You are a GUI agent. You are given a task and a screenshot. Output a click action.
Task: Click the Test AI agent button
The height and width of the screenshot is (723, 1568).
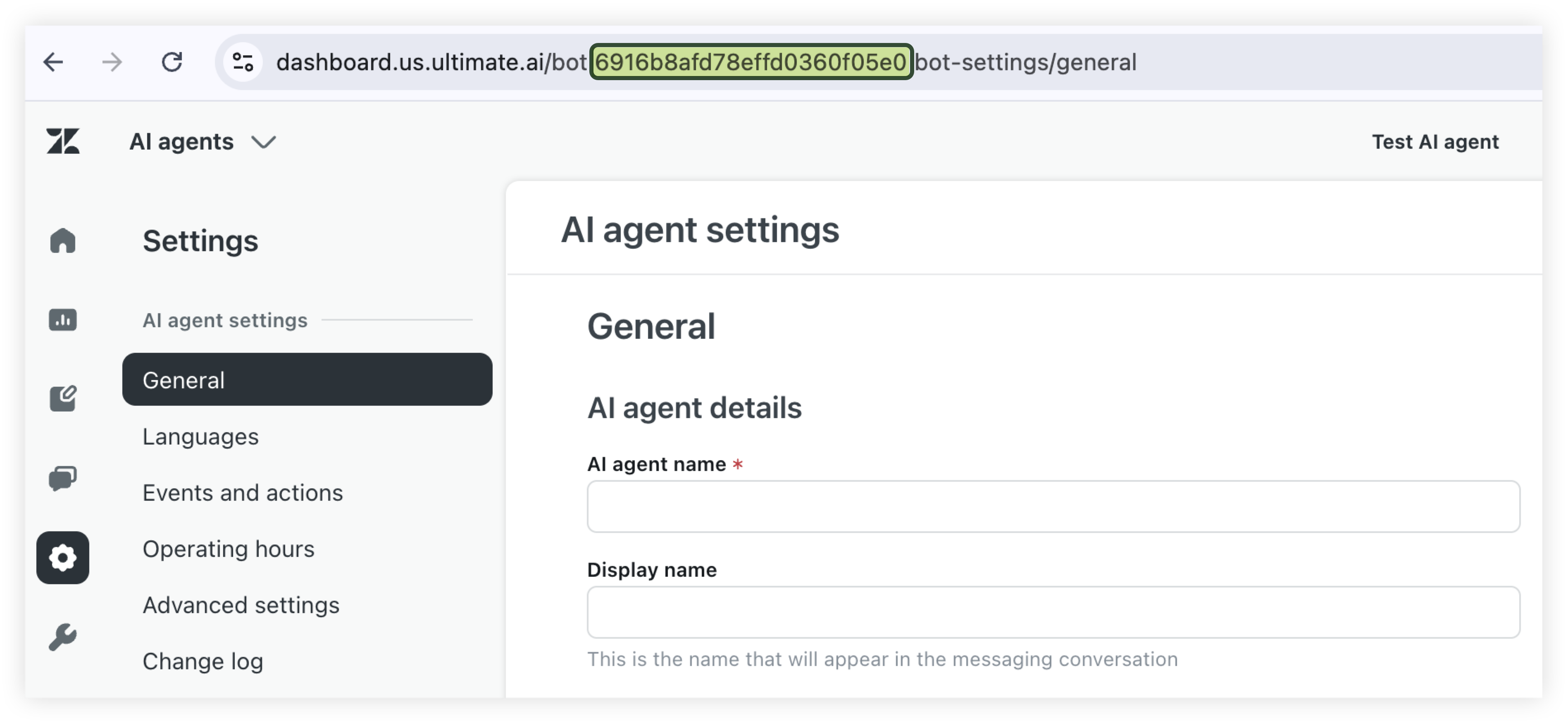coord(1435,141)
